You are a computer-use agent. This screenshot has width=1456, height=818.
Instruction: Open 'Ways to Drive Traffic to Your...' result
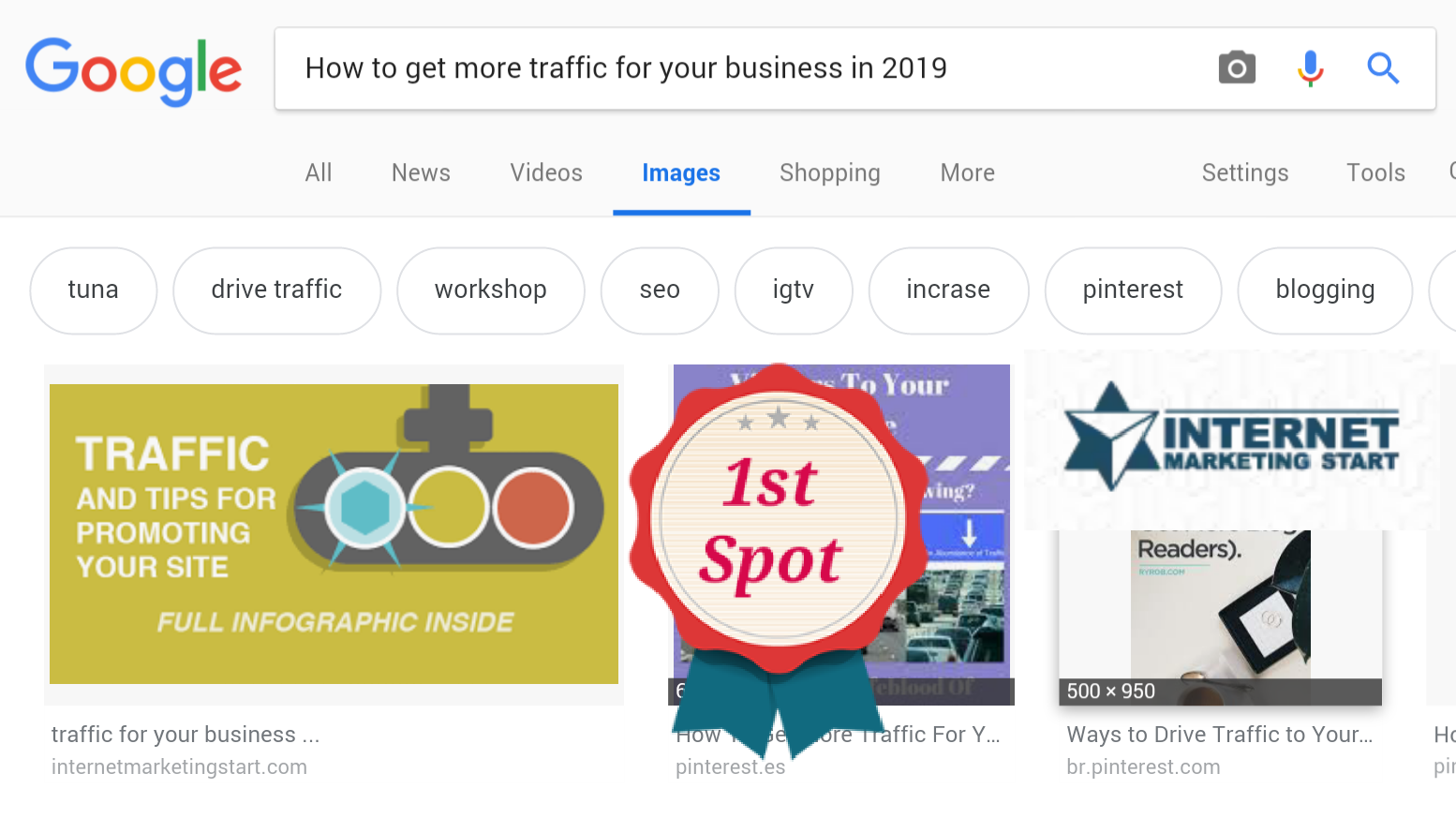click(x=1220, y=735)
